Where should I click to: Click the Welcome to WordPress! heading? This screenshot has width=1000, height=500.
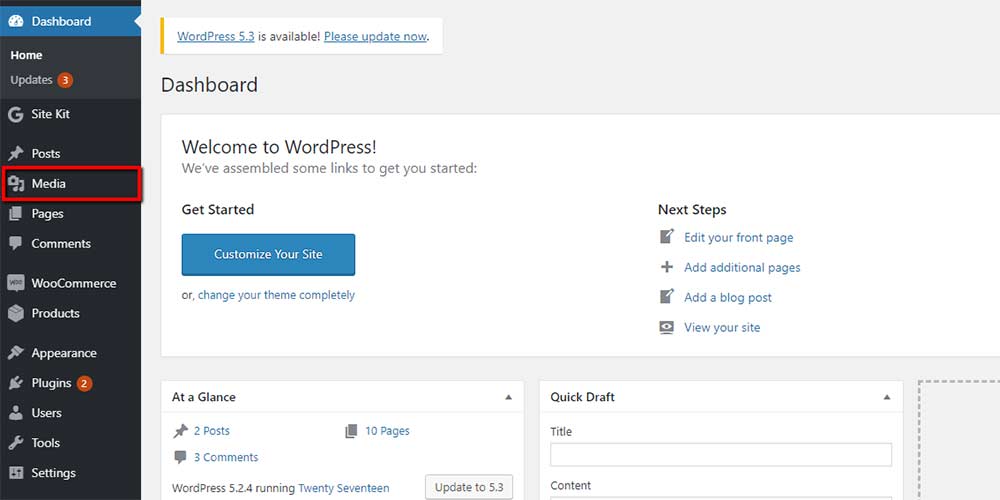point(279,147)
